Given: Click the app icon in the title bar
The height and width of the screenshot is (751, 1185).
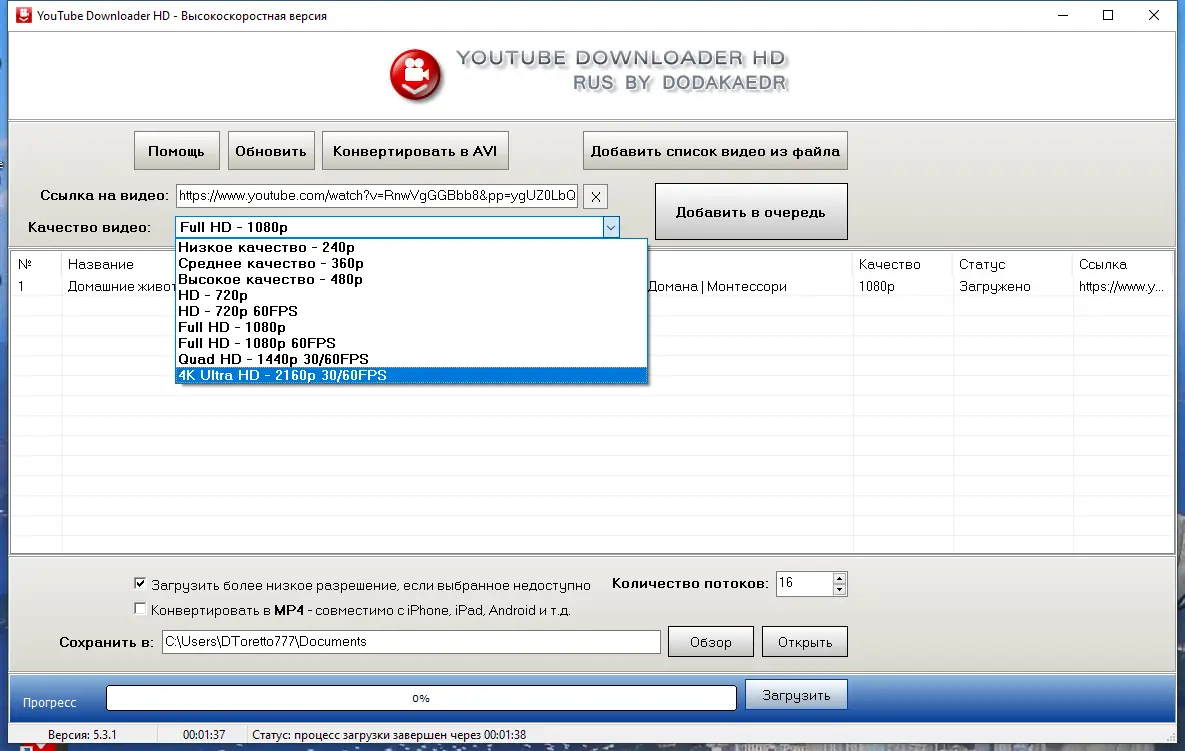Looking at the screenshot, I should click(23, 15).
